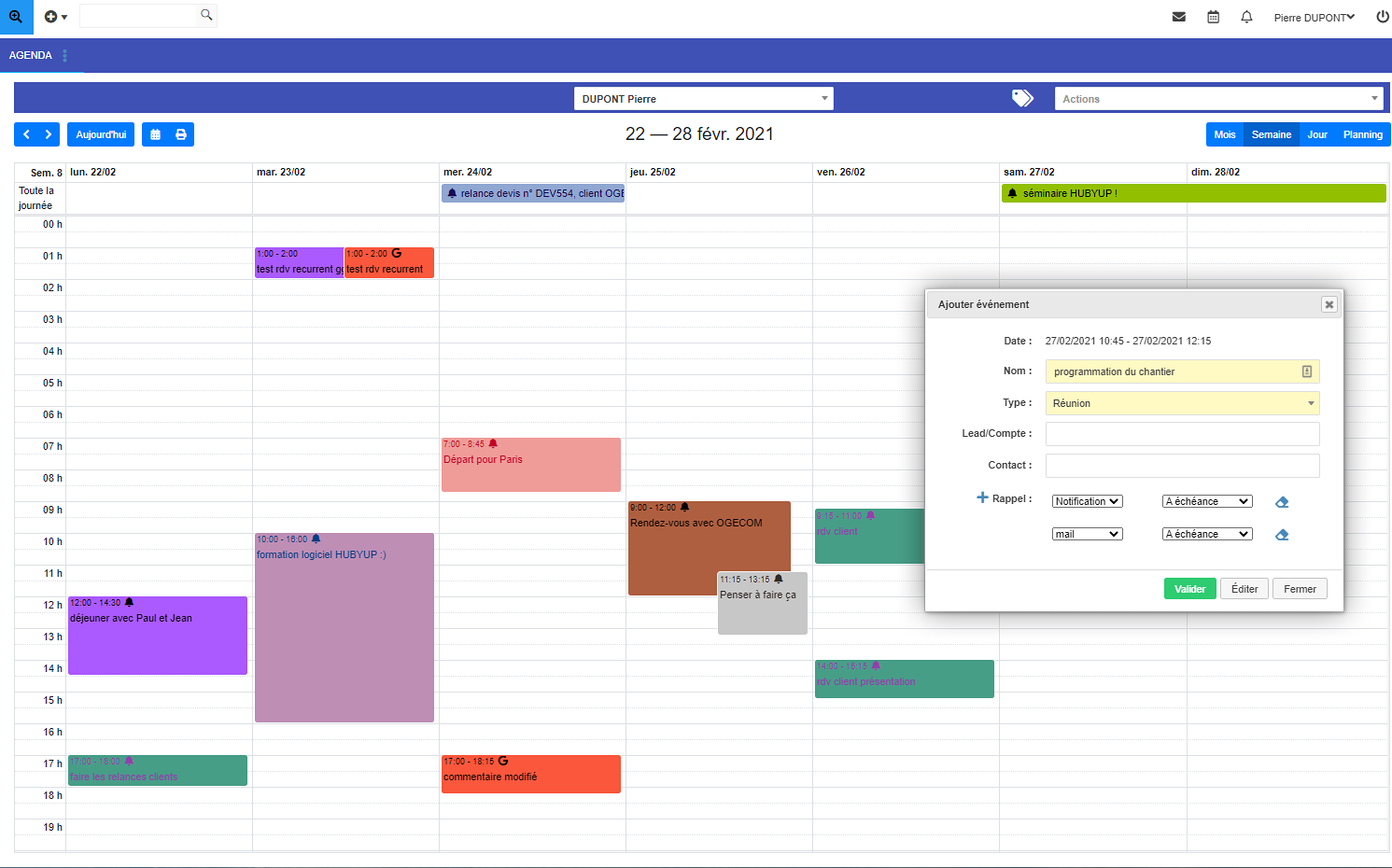This screenshot has height=868, width=1392.
Task: Go to next week arrow
Action: tap(49, 134)
